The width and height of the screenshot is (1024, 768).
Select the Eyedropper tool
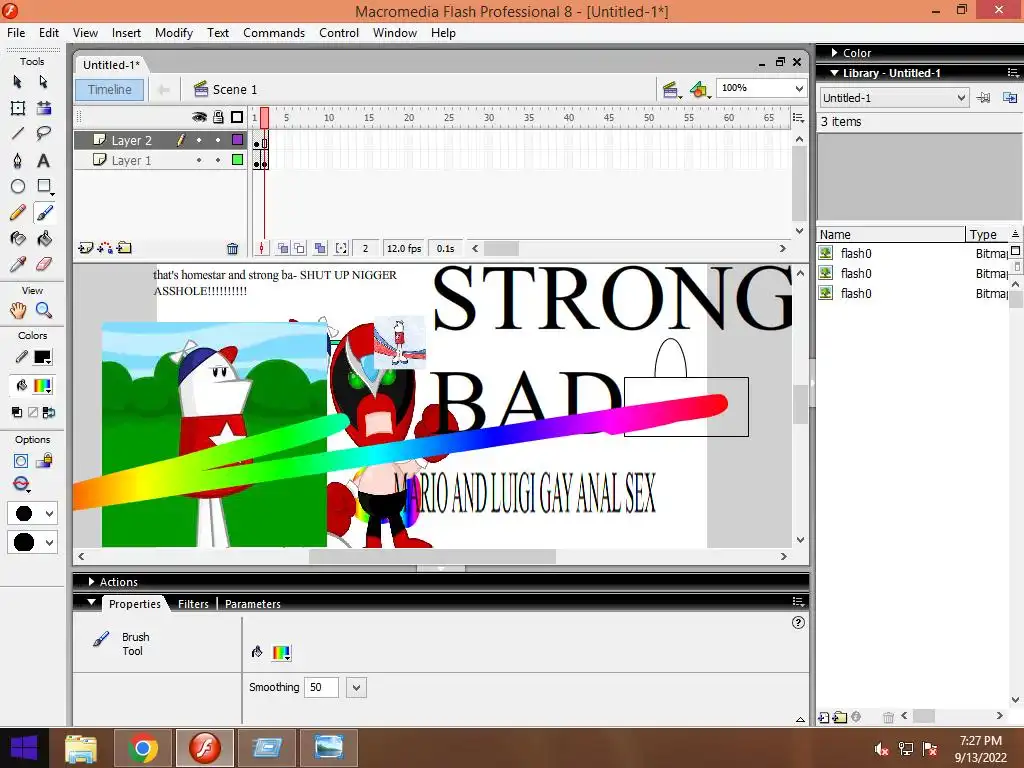18,264
